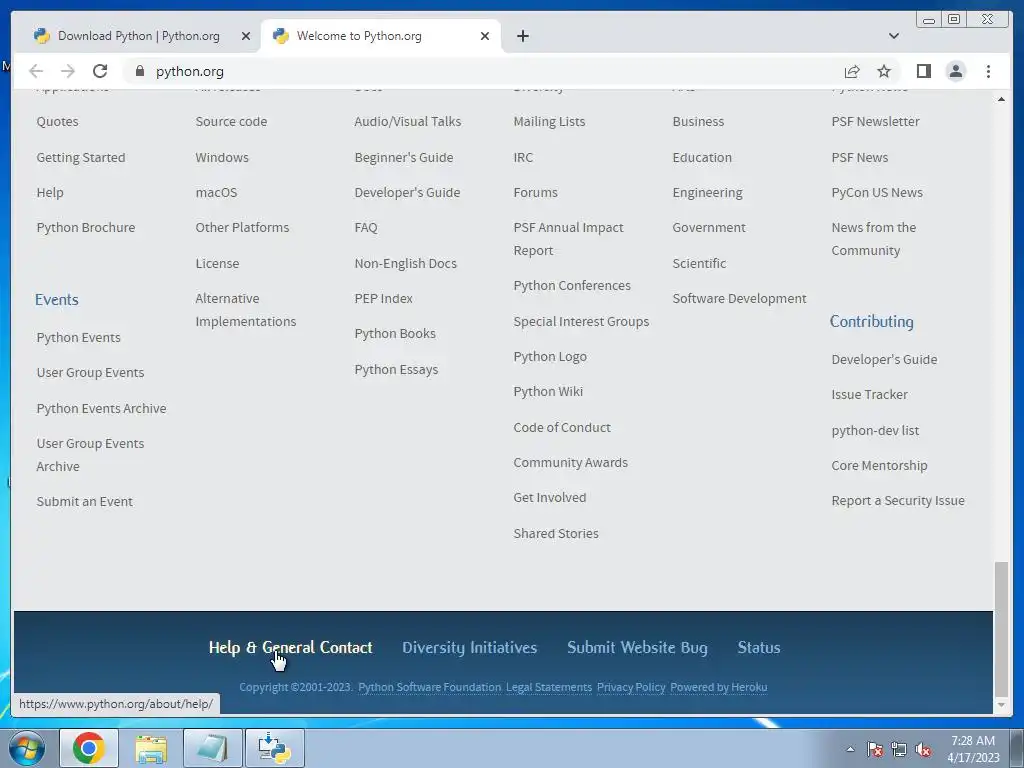The image size is (1024, 768).
Task: Open the tab search dropdown arrow
Action: pyautogui.click(x=893, y=36)
